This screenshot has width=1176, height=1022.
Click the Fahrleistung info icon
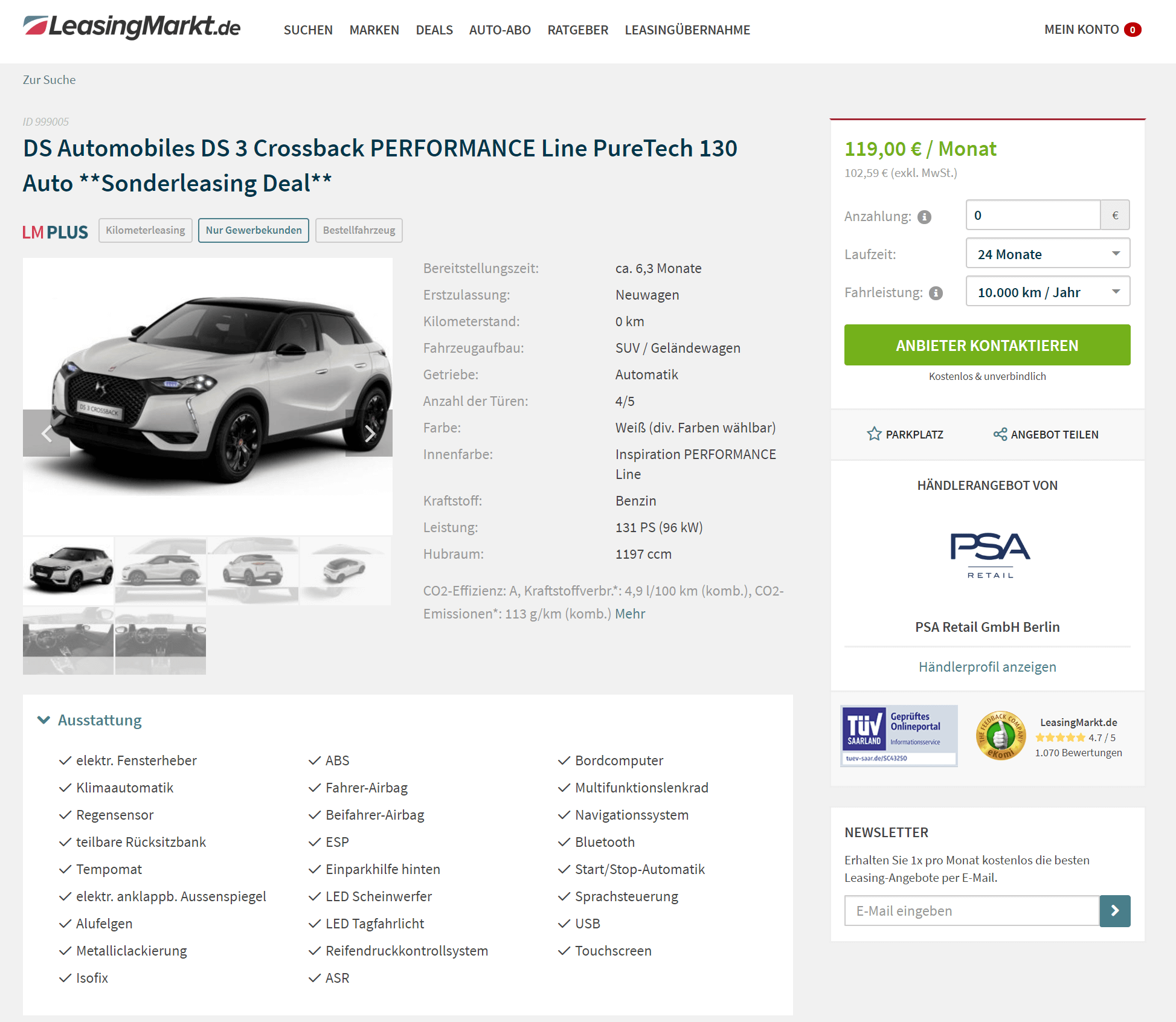pyautogui.click(x=936, y=293)
